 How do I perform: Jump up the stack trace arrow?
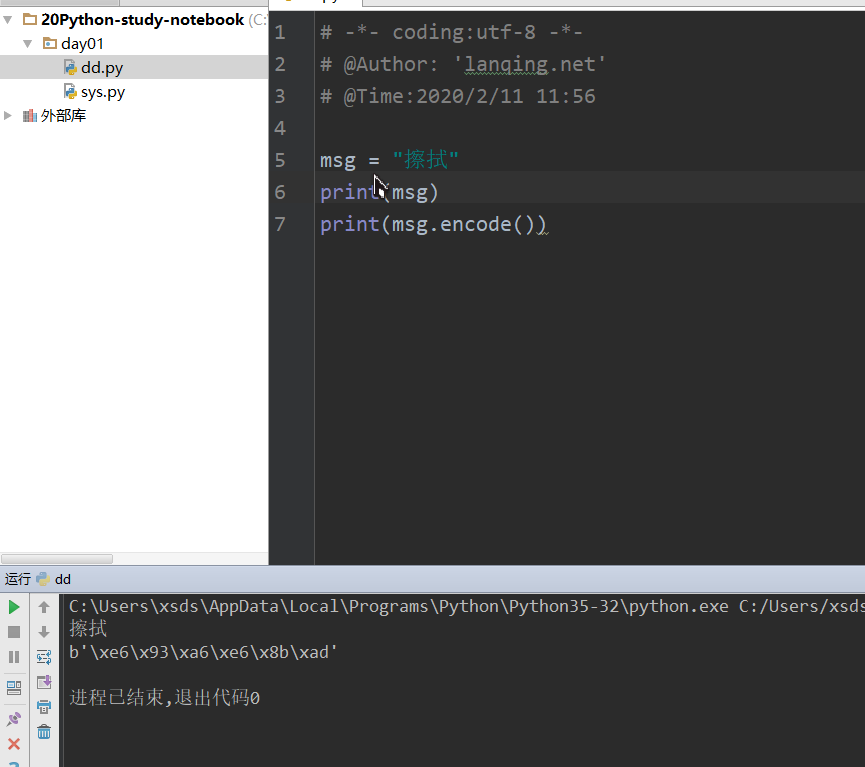(x=43, y=607)
